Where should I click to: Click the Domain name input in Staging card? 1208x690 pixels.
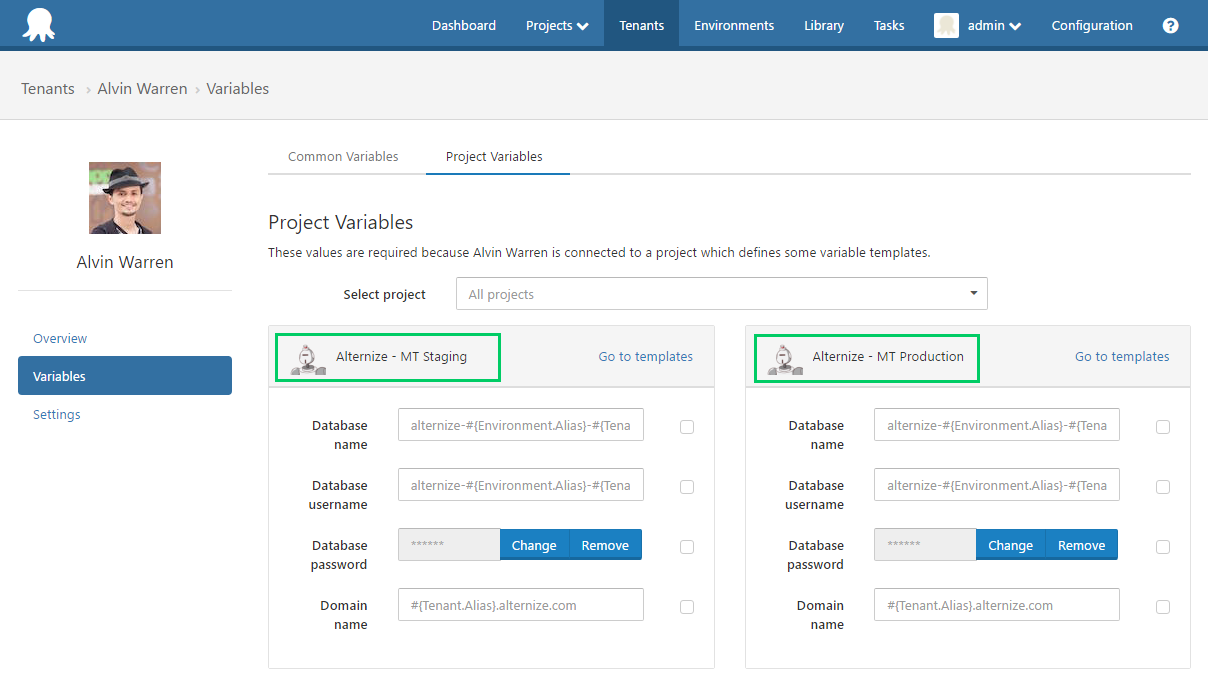(x=520, y=605)
